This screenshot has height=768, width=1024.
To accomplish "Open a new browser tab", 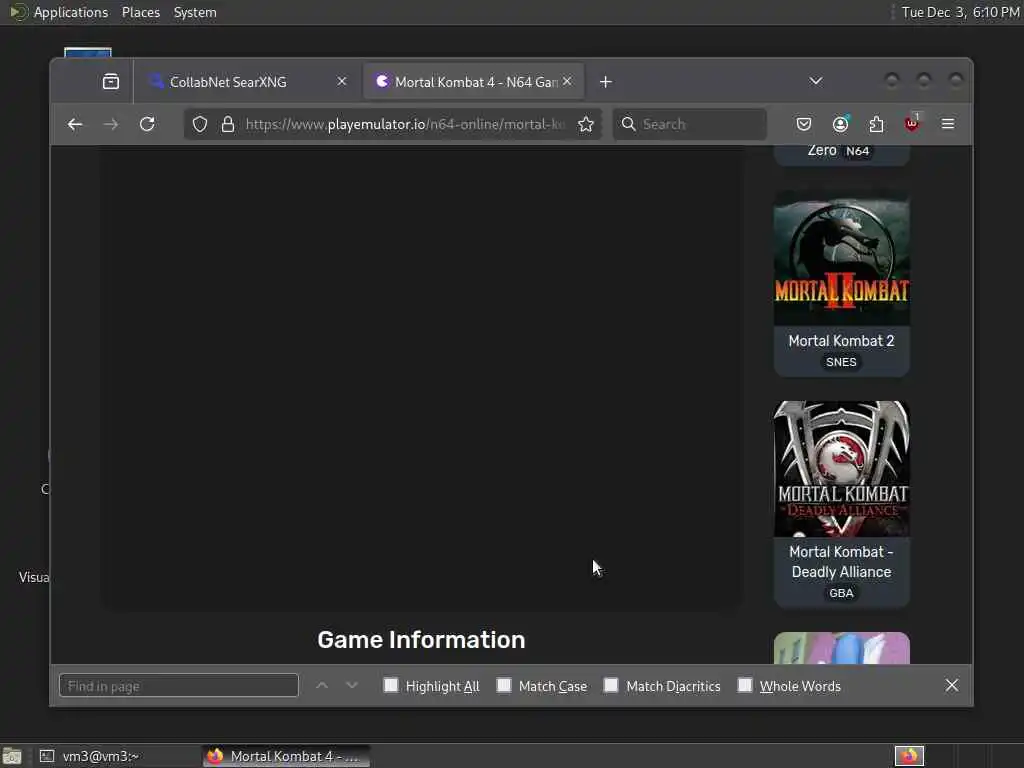I will [x=605, y=82].
